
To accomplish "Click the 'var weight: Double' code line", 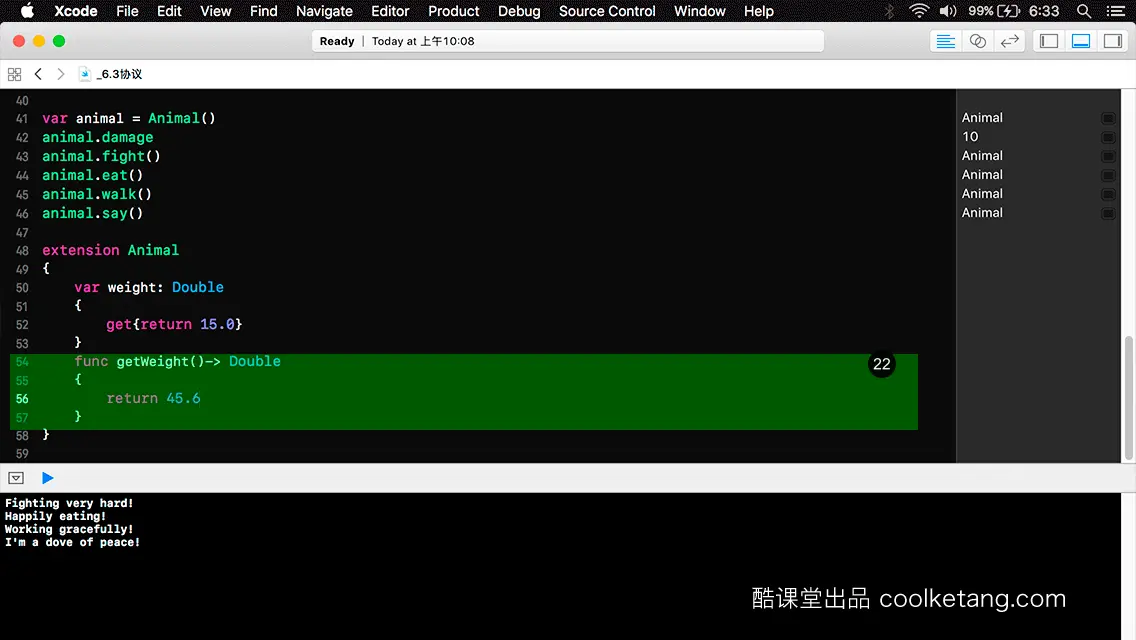I will [x=149, y=287].
